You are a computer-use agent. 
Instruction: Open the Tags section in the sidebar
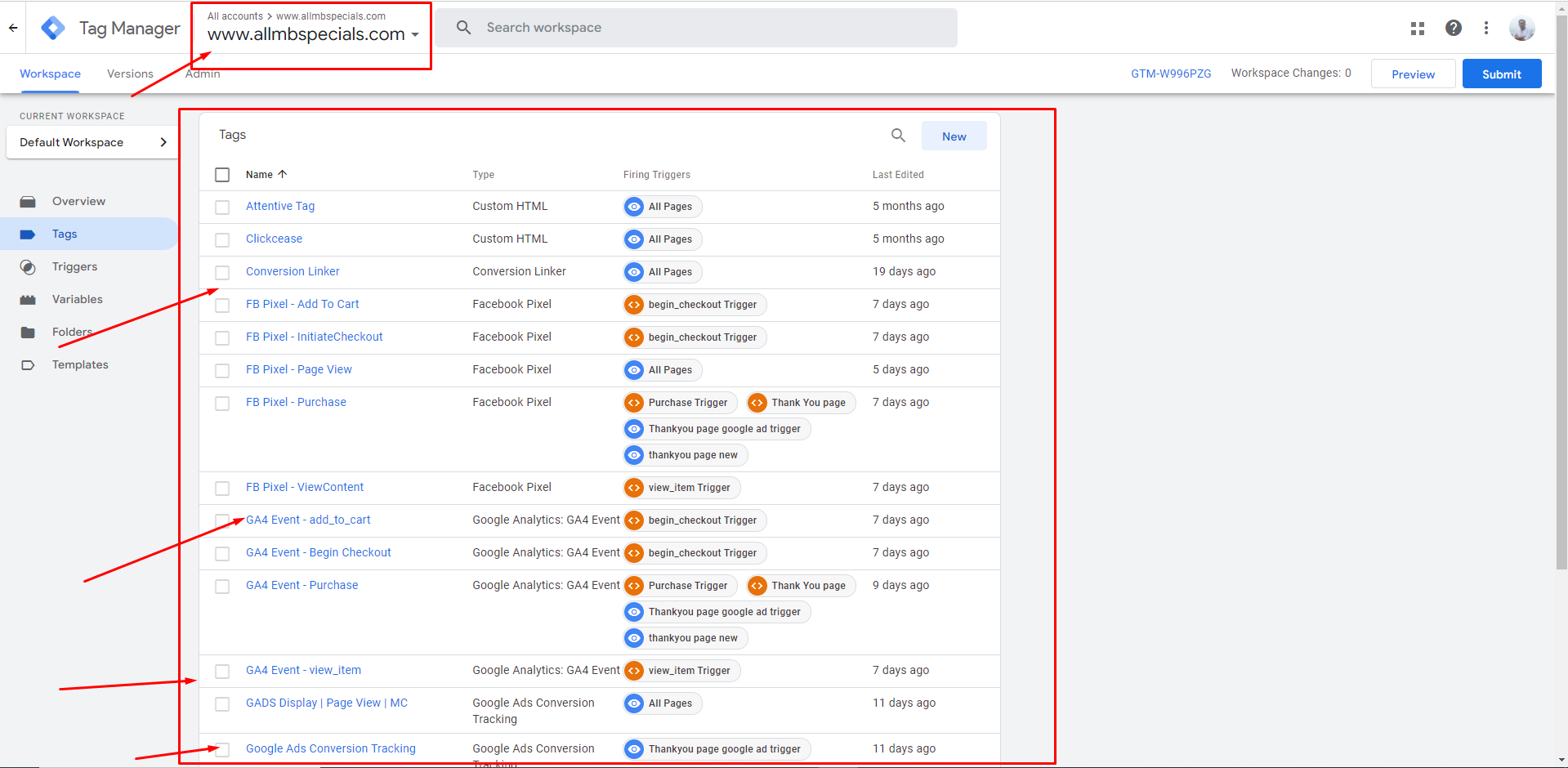[65, 234]
